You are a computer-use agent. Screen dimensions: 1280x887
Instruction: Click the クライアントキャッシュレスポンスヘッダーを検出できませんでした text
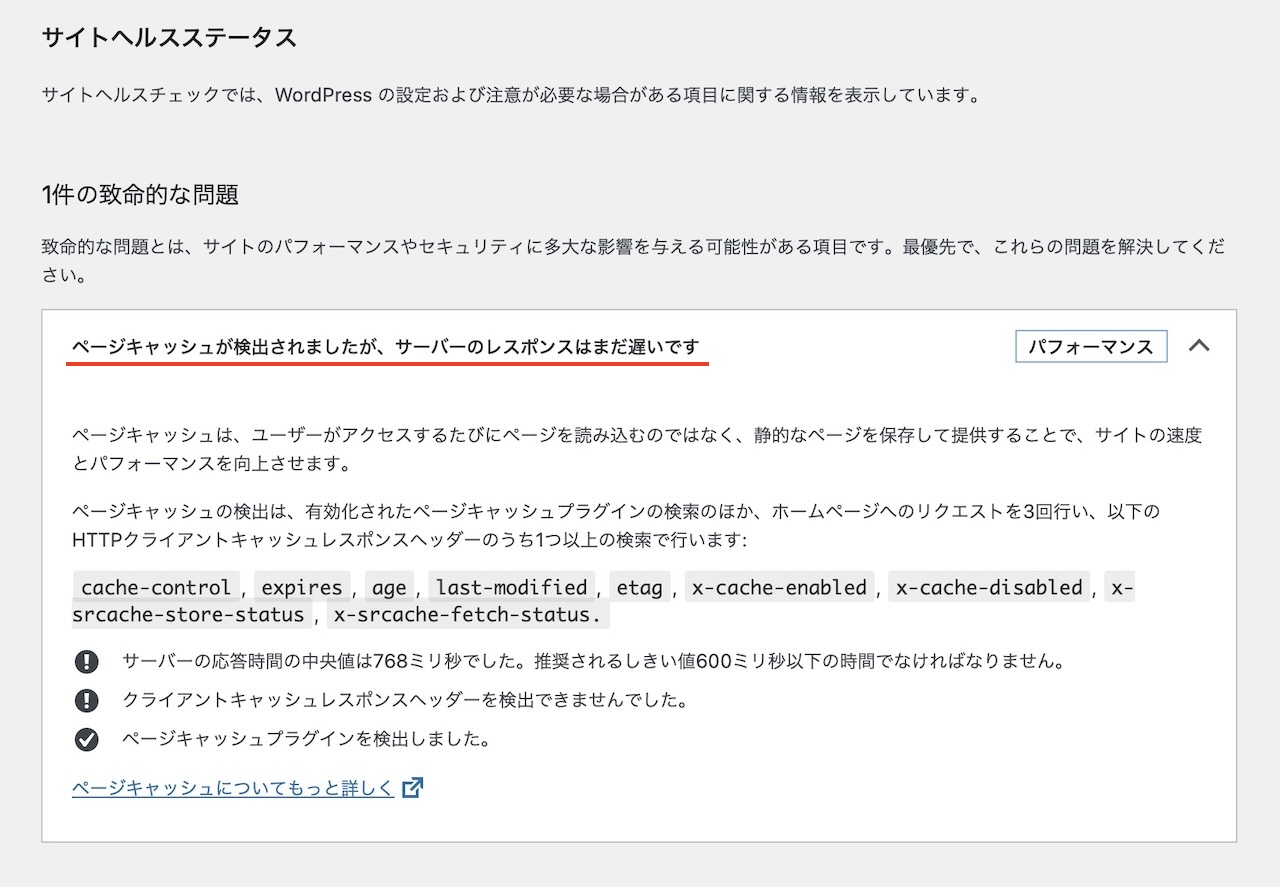pyautogui.click(x=405, y=700)
